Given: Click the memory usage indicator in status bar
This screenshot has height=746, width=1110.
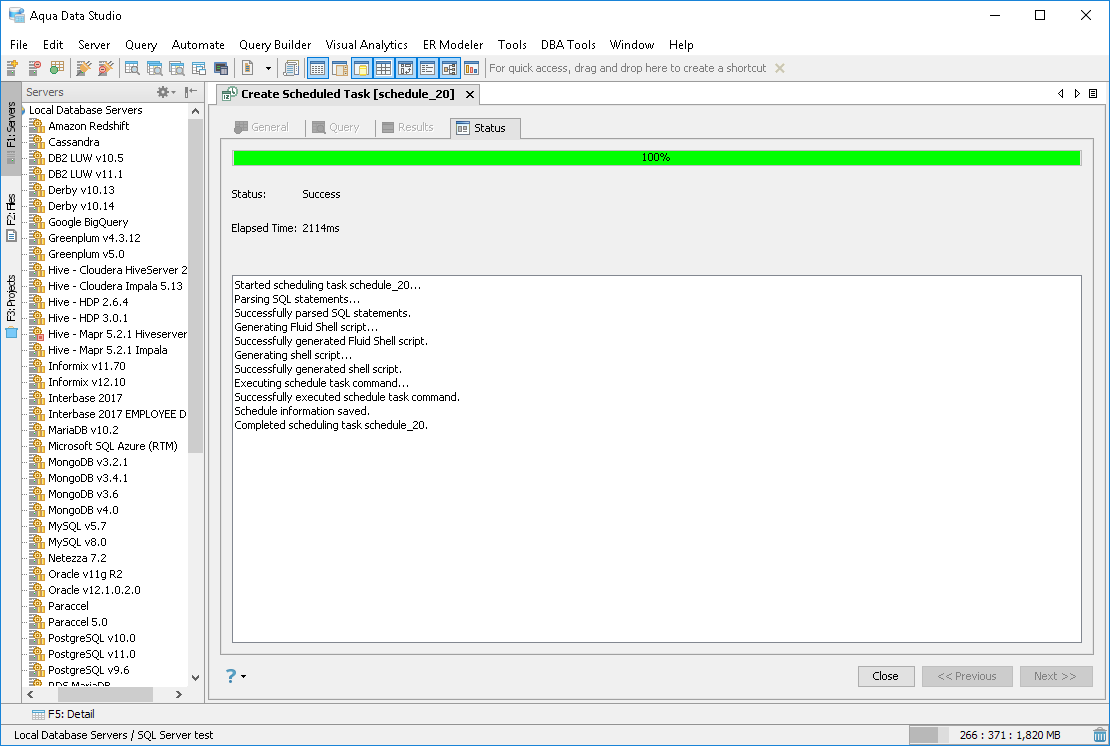Looking at the screenshot, I should 1000,735.
